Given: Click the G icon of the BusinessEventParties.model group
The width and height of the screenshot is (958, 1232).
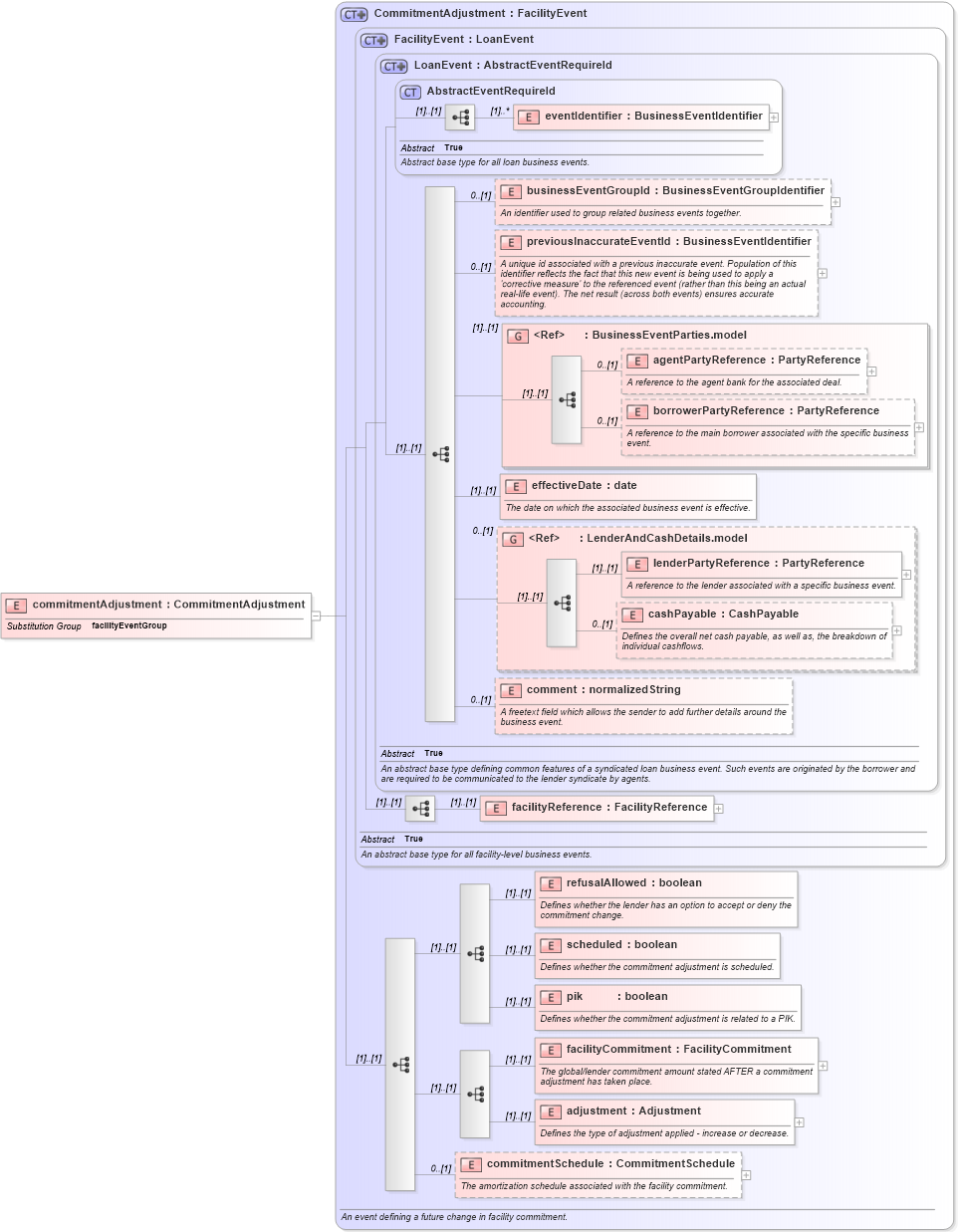Looking at the screenshot, I should pos(518,336).
